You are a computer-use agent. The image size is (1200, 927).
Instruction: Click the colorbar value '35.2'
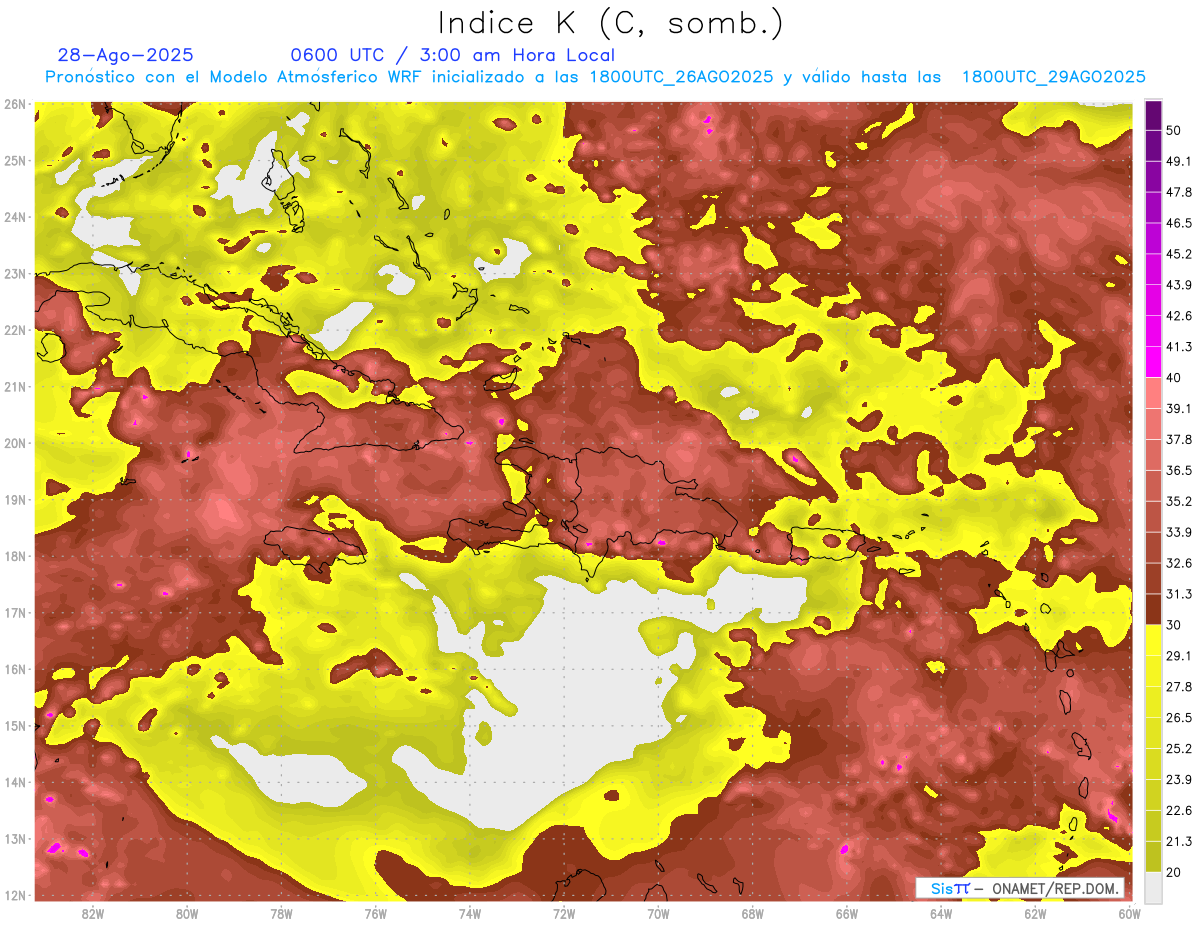click(x=1178, y=501)
